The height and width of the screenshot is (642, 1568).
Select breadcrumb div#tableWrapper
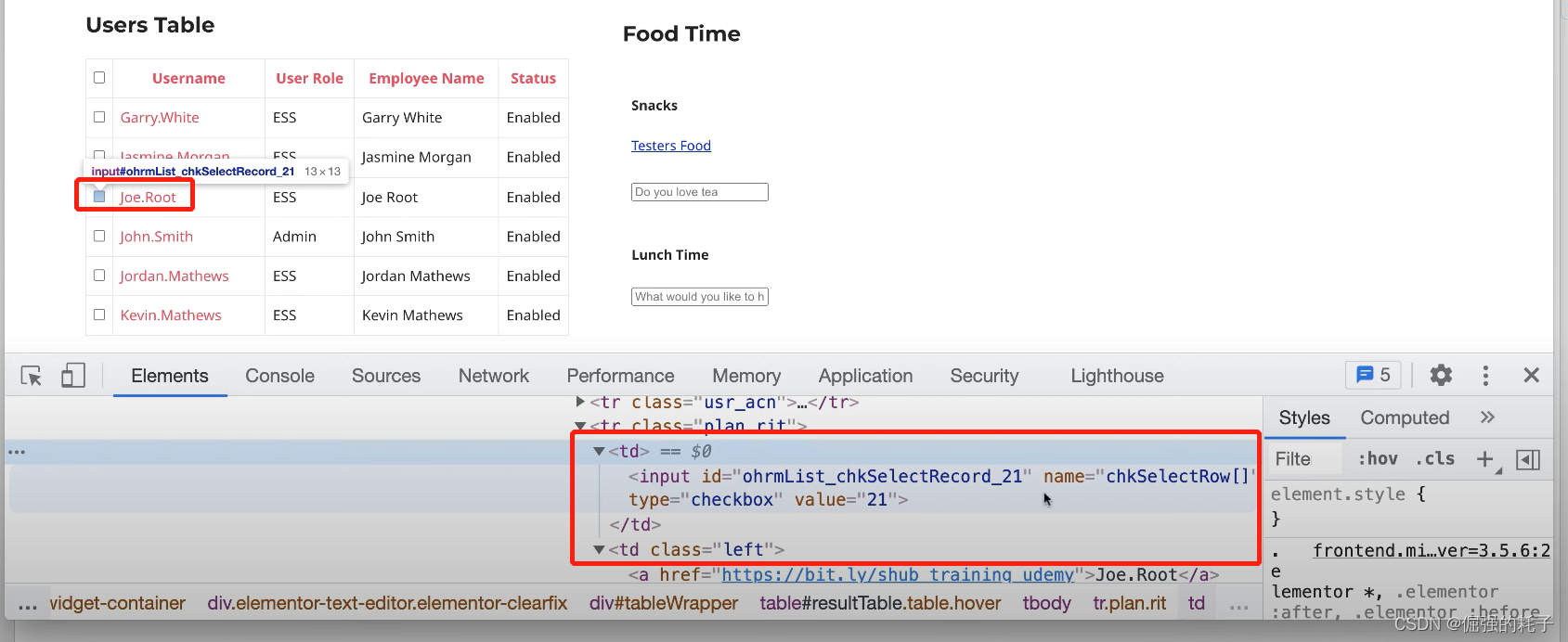[664, 604]
